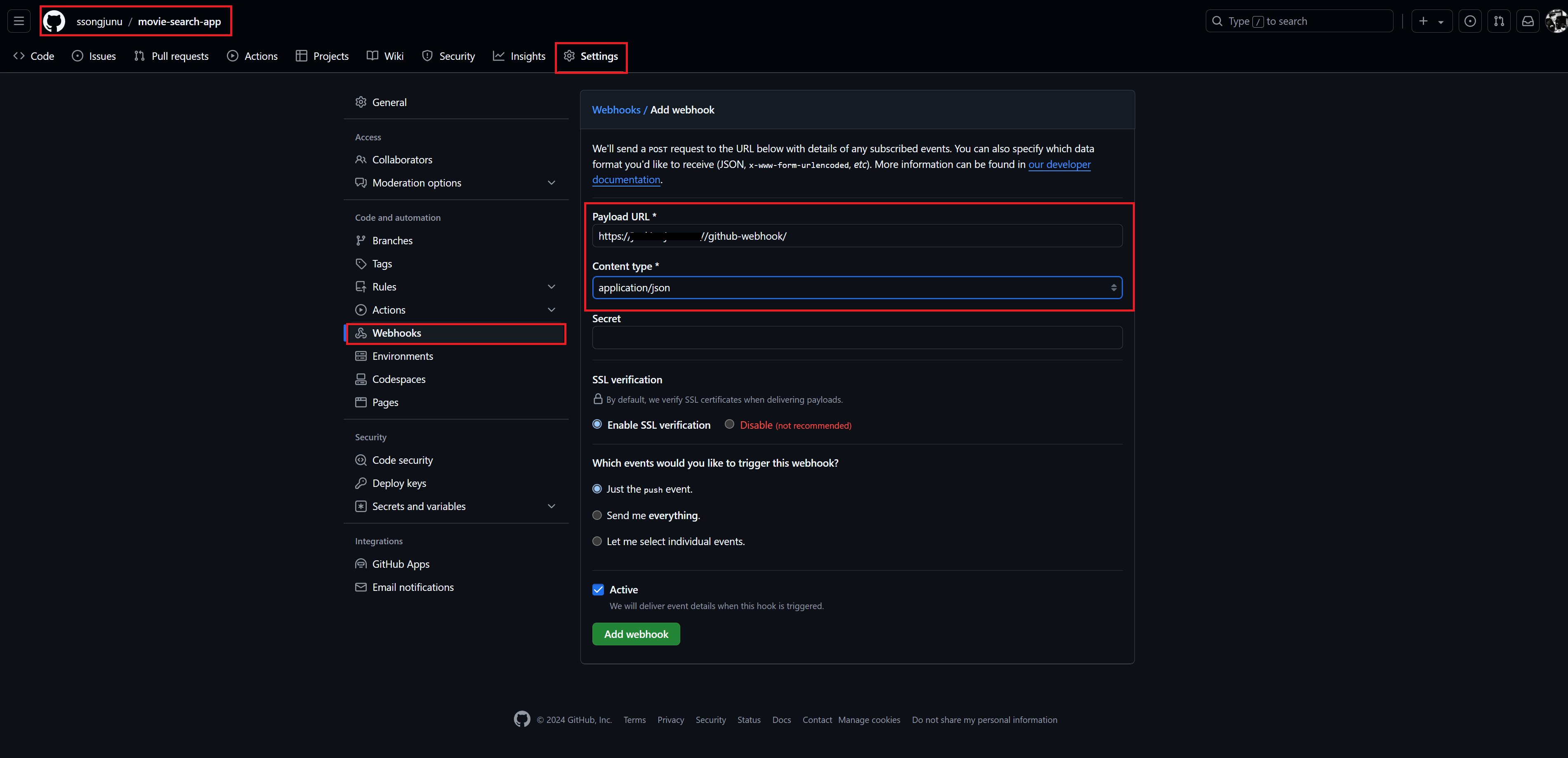
Task: Click into the Secret input field
Action: (x=856, y=337)
